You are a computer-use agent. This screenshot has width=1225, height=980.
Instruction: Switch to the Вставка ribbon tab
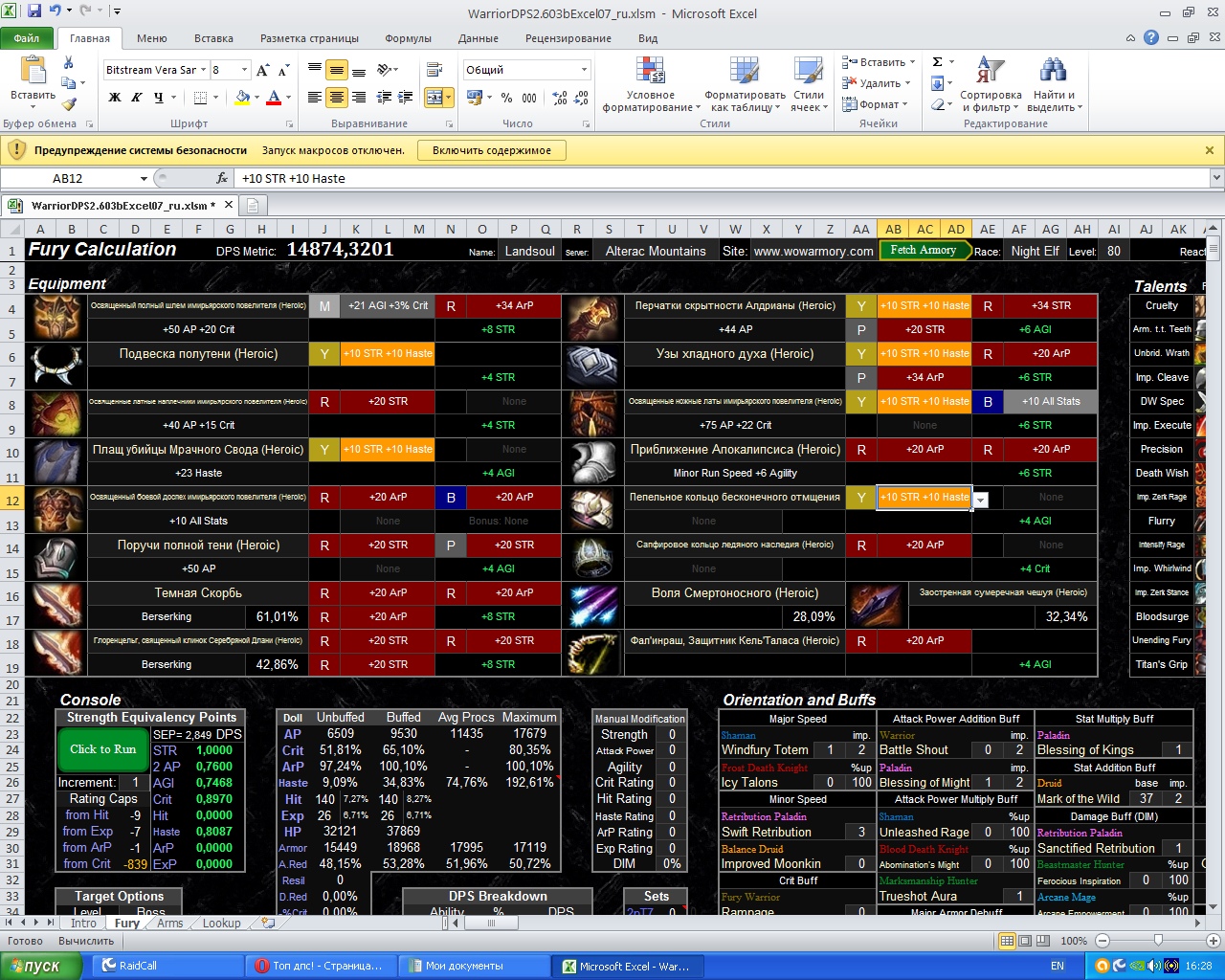[213, 38]
